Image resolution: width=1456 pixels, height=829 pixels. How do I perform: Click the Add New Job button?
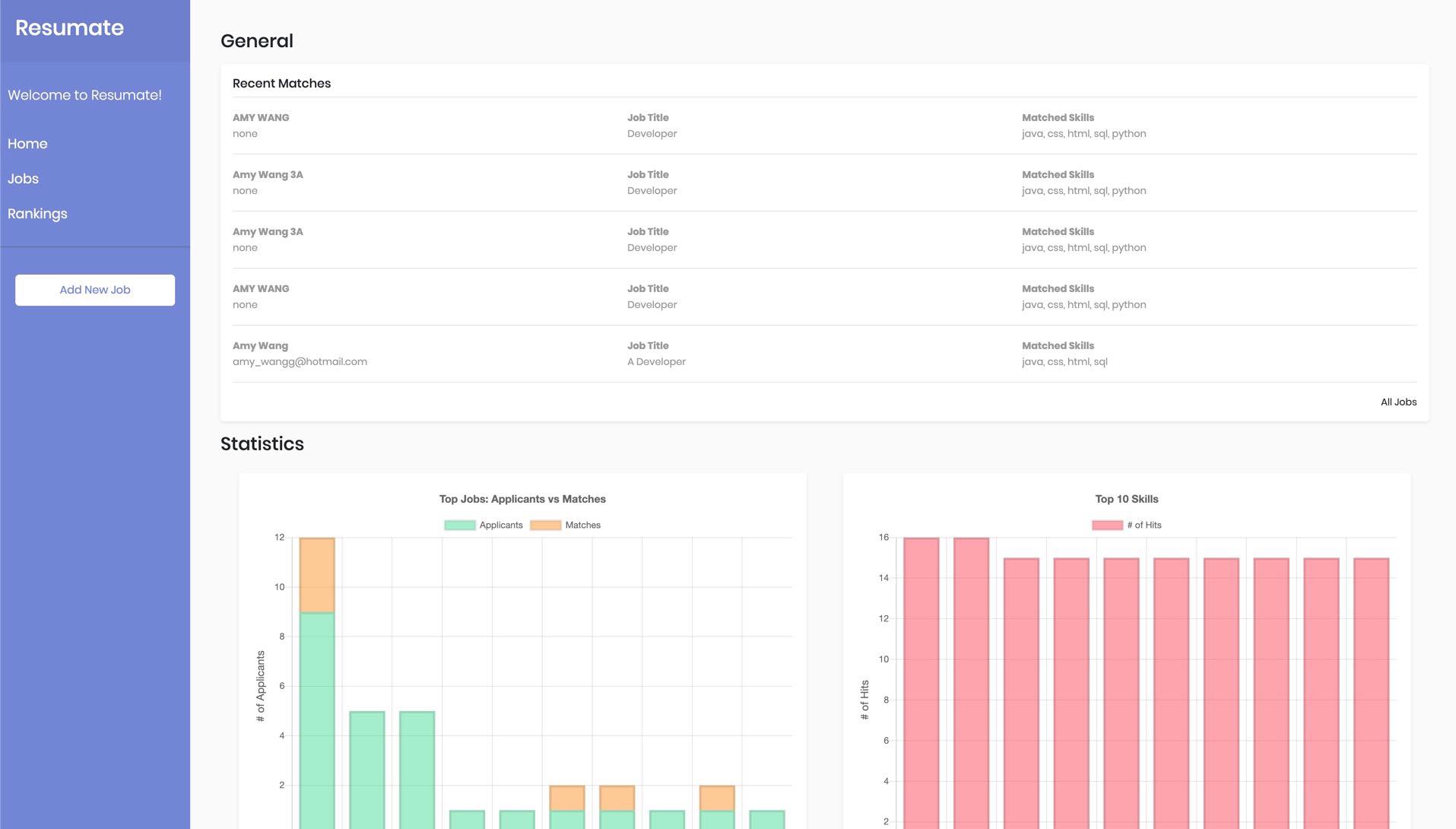[x=95, y=290]
